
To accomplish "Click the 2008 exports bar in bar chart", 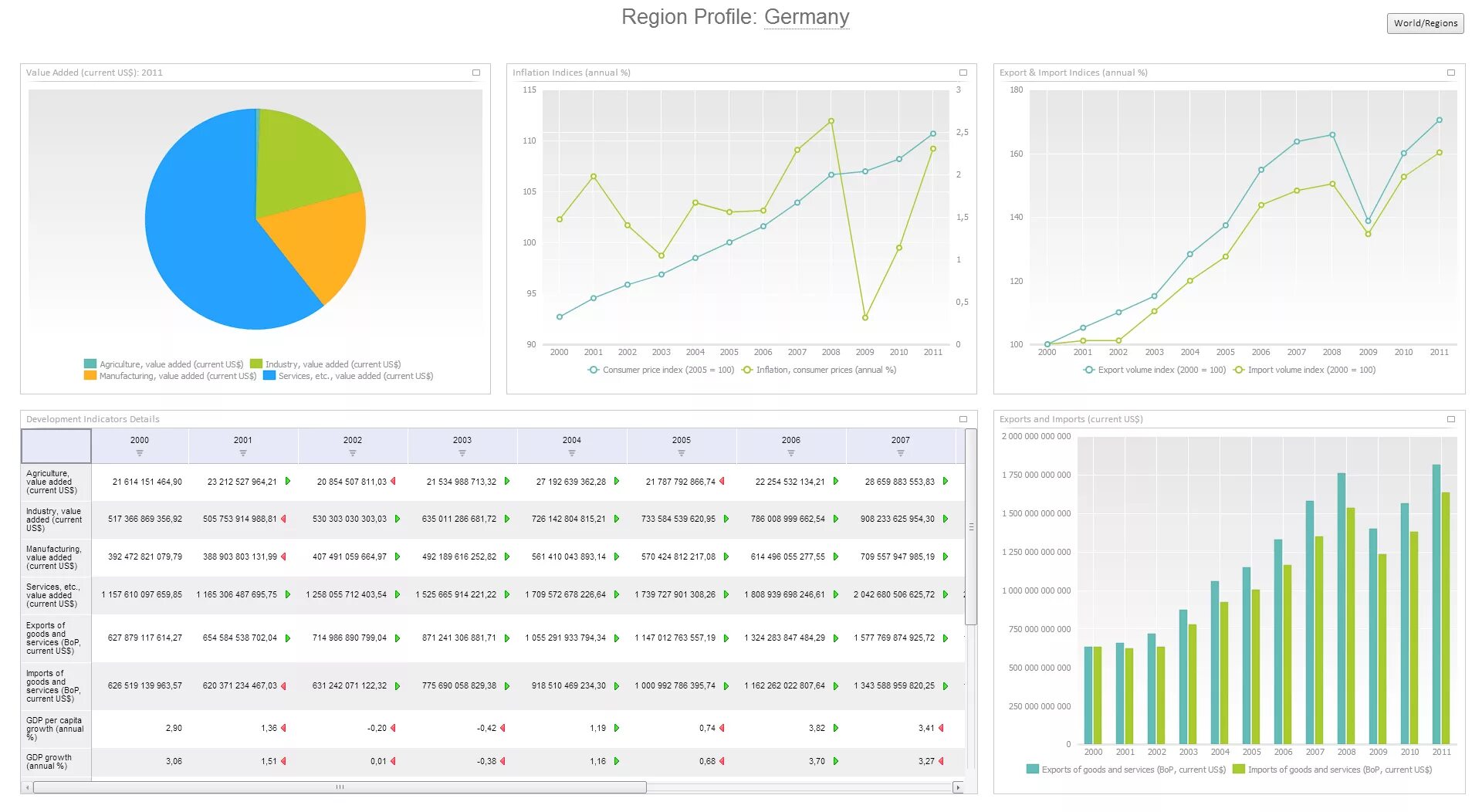I will click(x=1342, y=608).
